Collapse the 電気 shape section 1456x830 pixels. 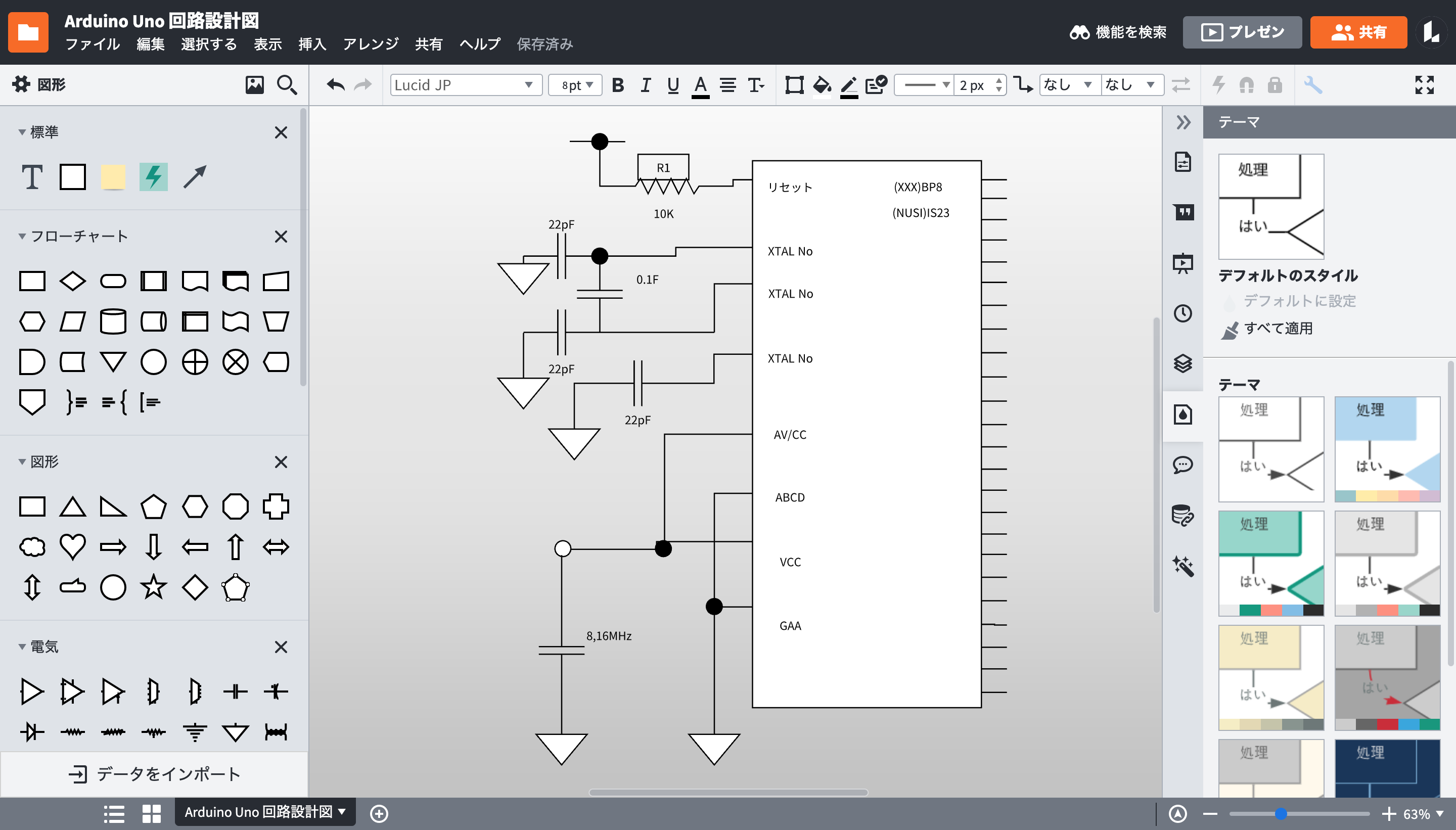(22, 647)
